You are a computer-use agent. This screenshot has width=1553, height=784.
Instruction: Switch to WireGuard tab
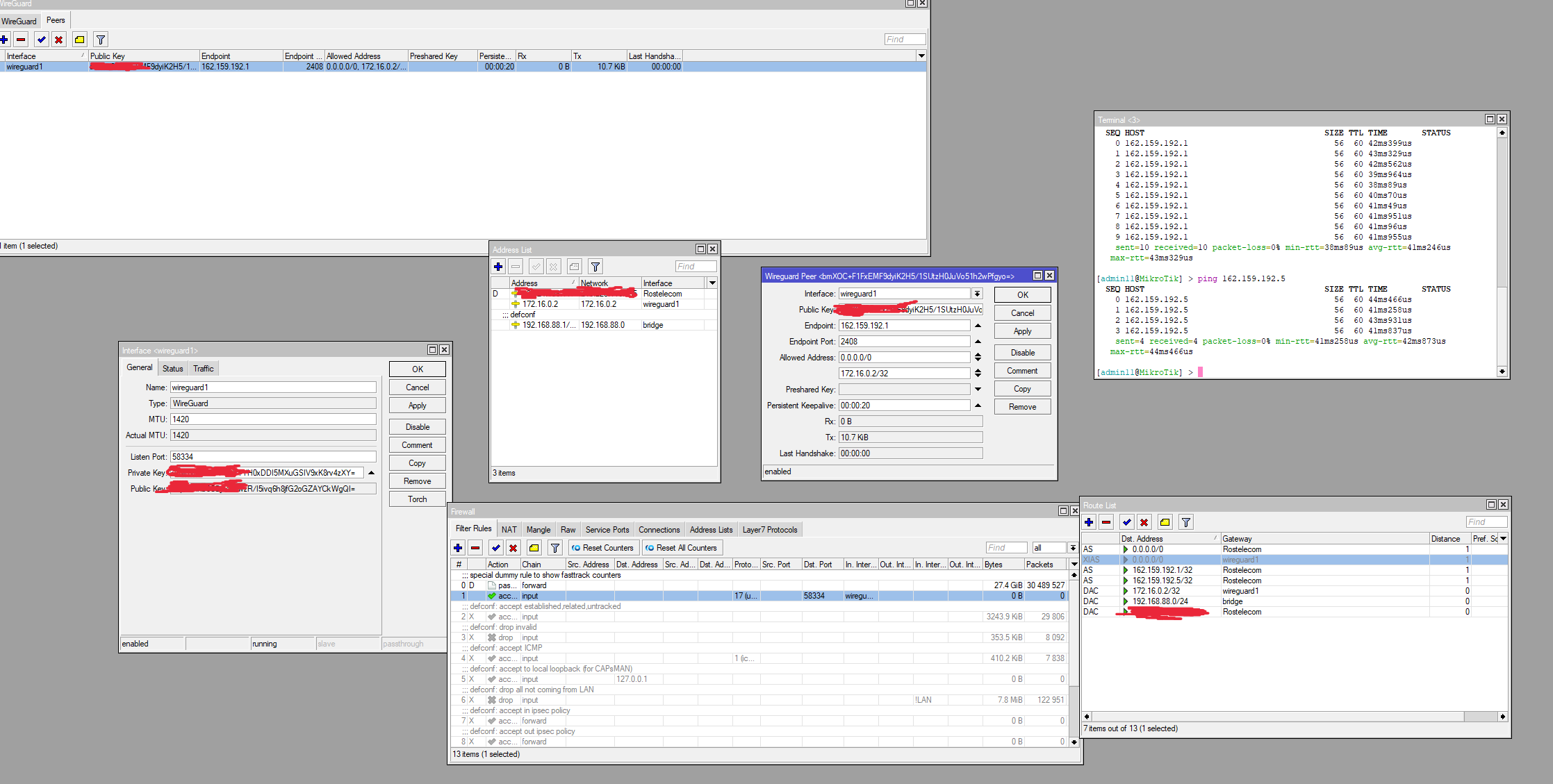tap(19, 21)
